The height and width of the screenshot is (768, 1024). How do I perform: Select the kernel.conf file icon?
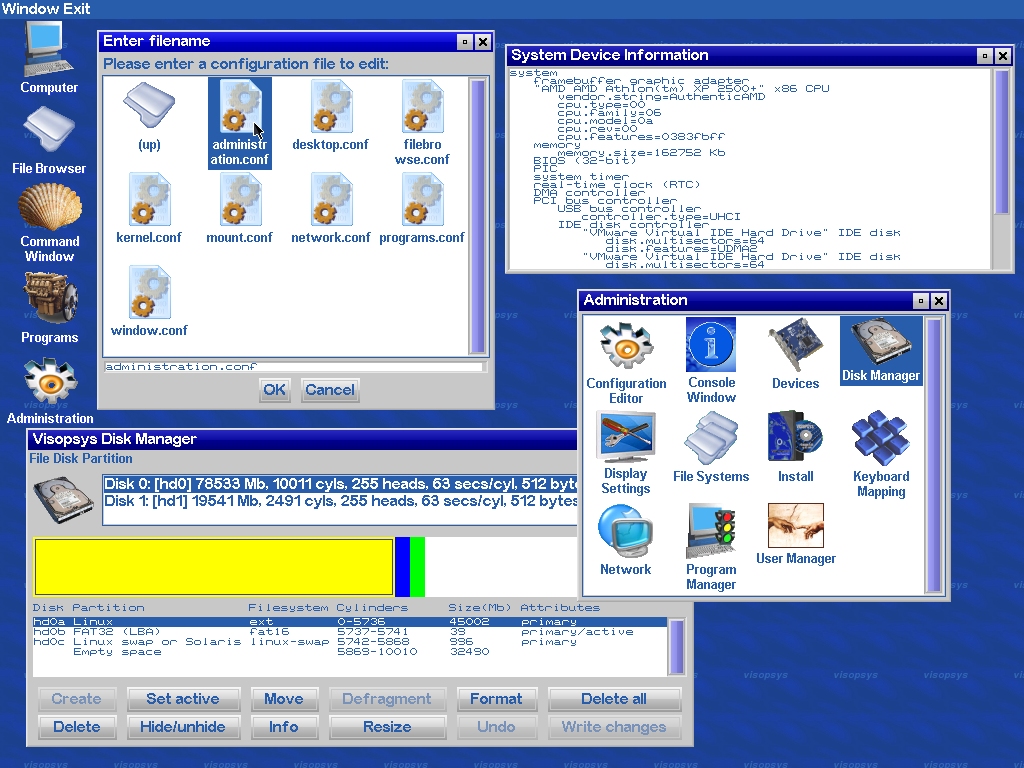pos(149,209)
